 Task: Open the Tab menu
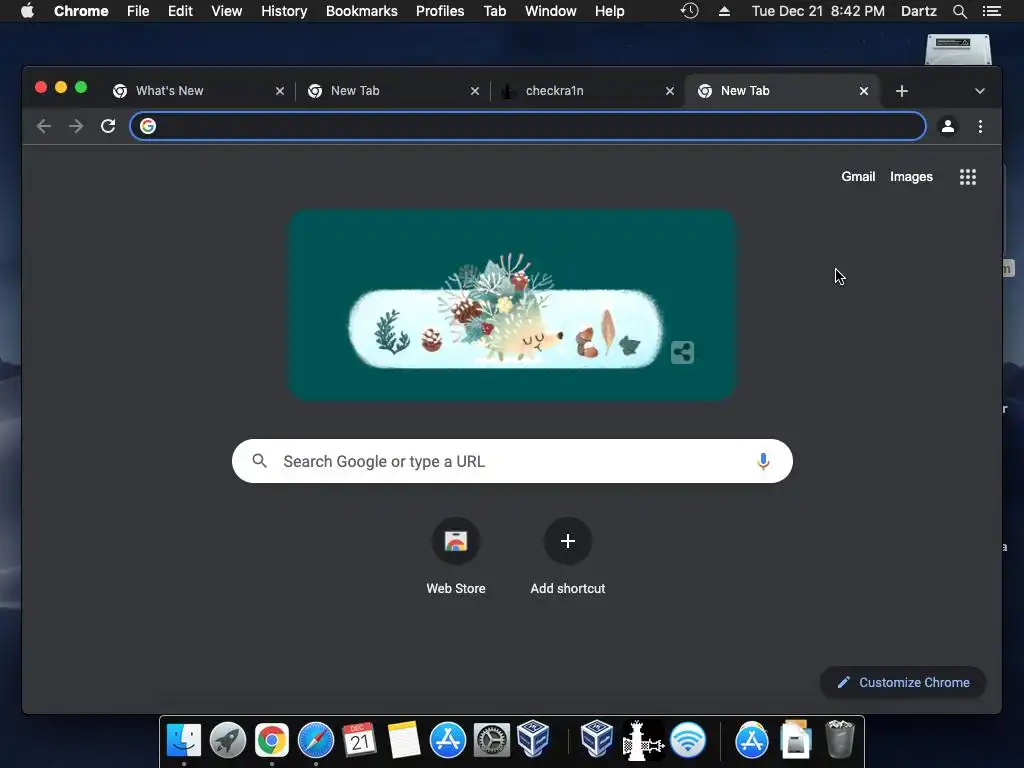tap(494, 11)
